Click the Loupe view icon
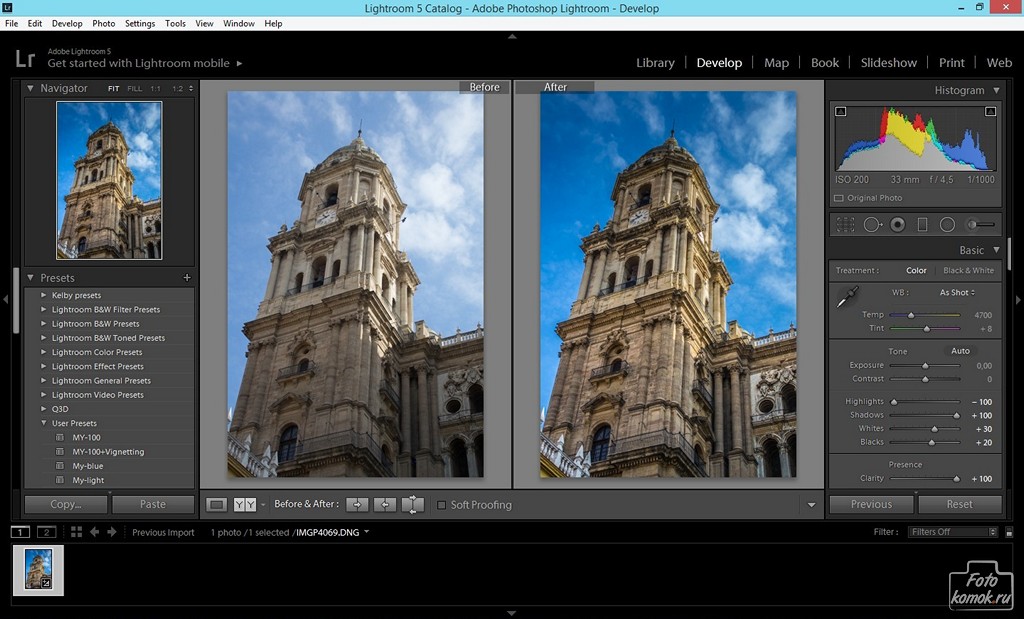 (217, 505)
